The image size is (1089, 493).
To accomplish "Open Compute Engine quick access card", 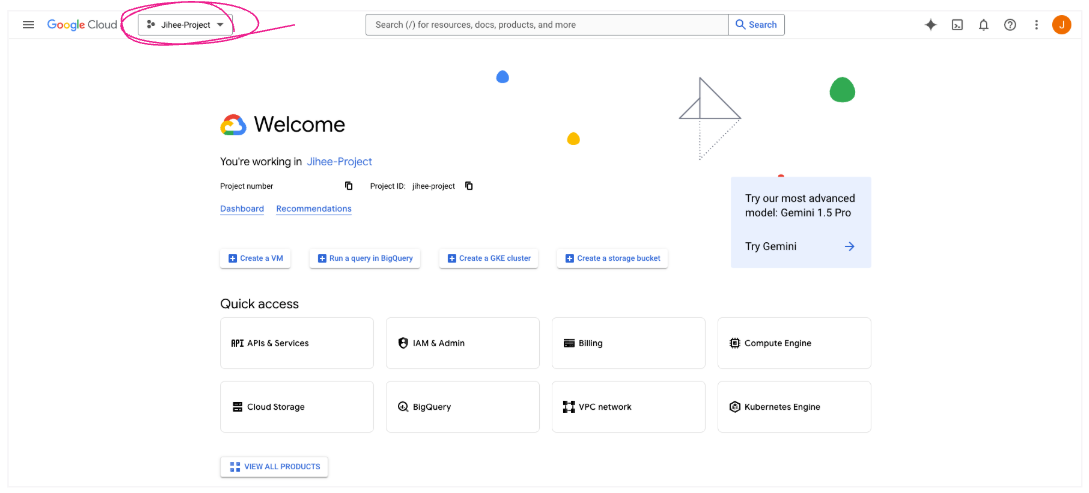I will [x=794, y=343].
